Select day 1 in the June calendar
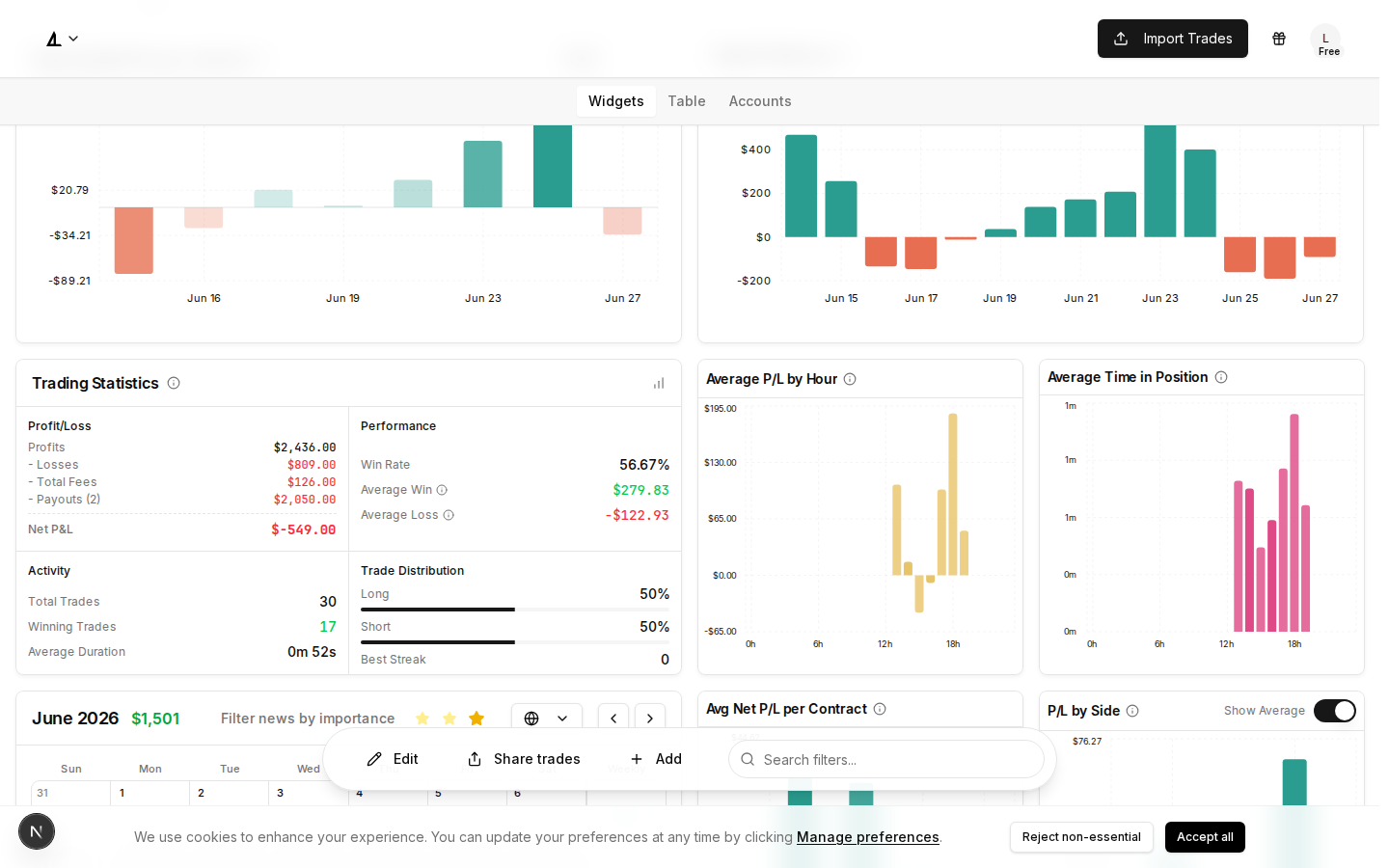The image size is (1389, 868). 150,793
